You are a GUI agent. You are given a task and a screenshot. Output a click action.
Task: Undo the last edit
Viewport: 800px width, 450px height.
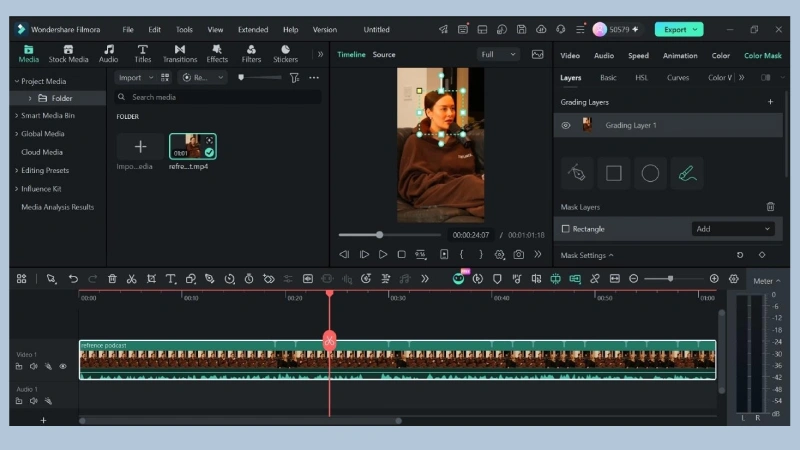click(73, 279)
